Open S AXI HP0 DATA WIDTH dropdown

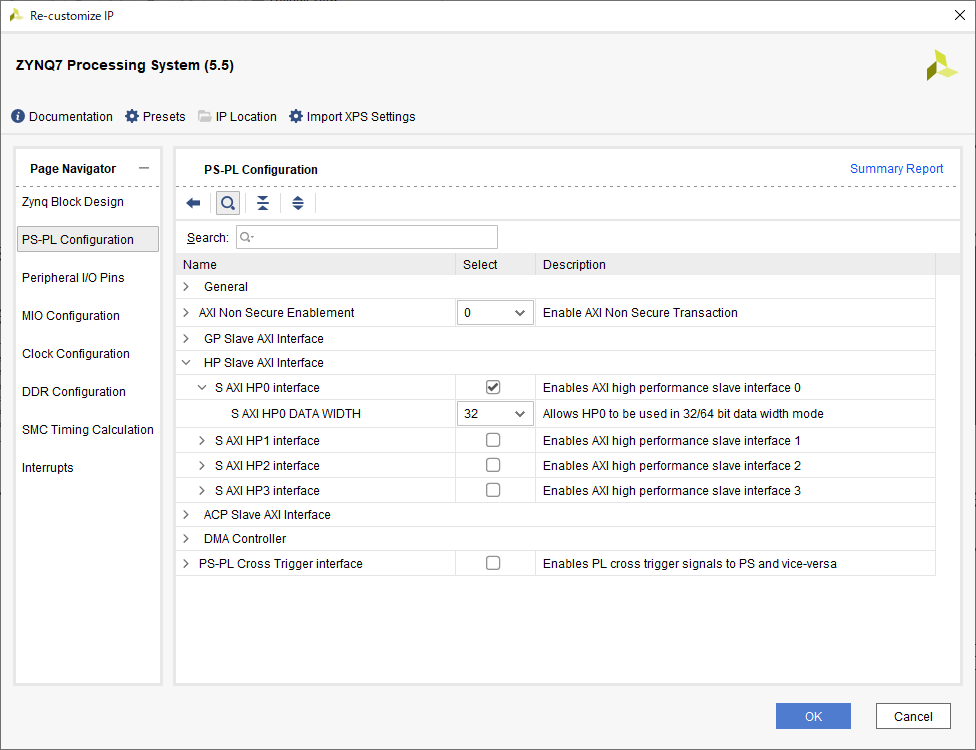click(495, 413)
